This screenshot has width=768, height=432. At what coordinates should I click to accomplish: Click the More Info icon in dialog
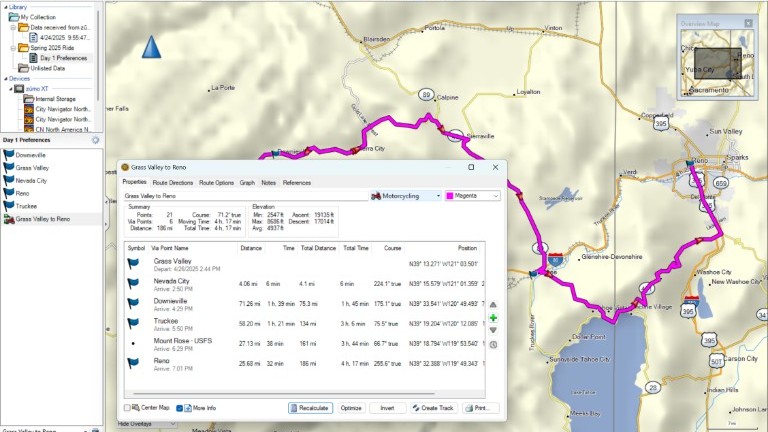188,408
